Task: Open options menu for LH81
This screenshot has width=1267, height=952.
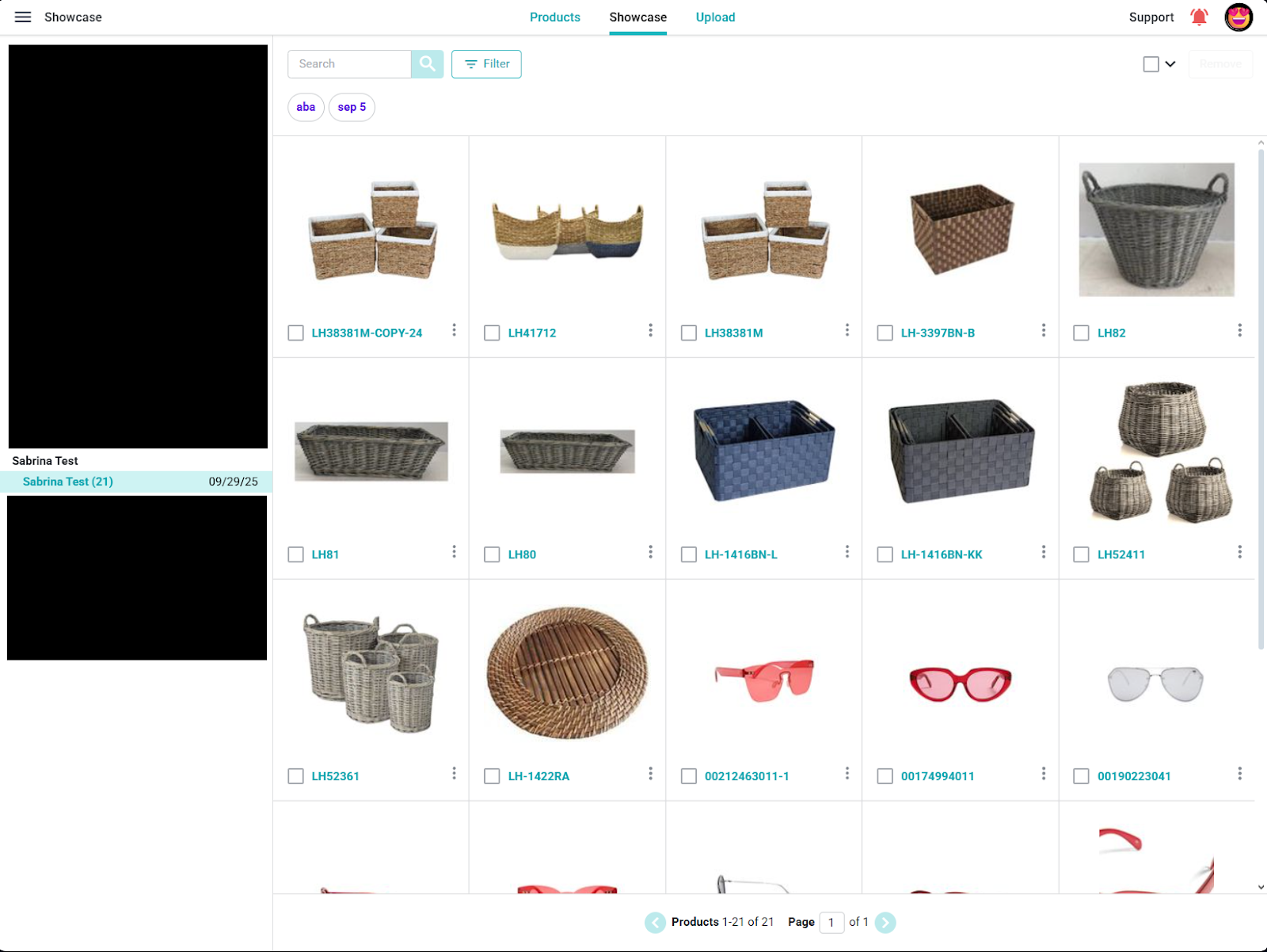Action: [x=454, y=552]
